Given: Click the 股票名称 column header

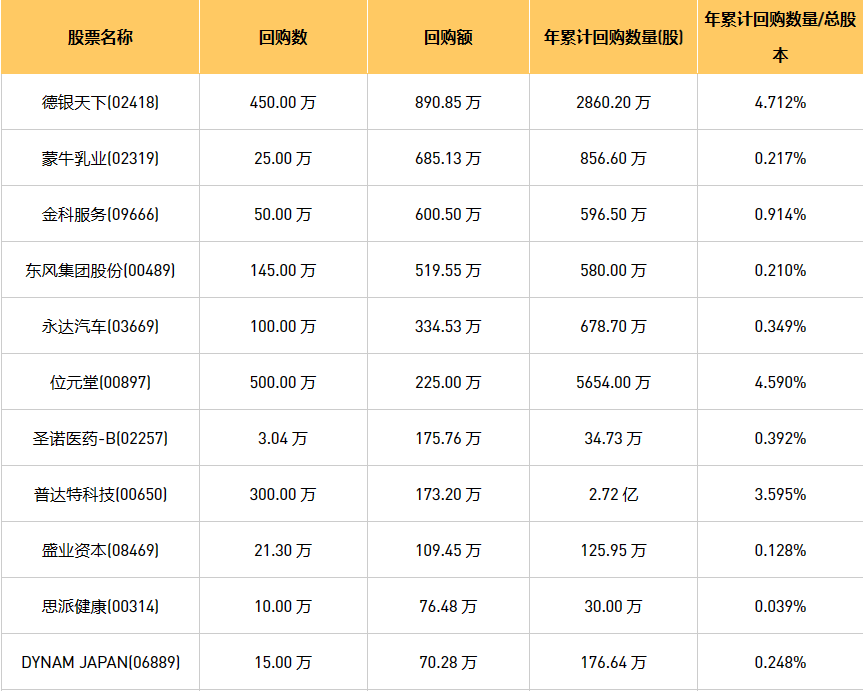Looking at the screenshot, I should pyautogui.click(x=100, y=38).
